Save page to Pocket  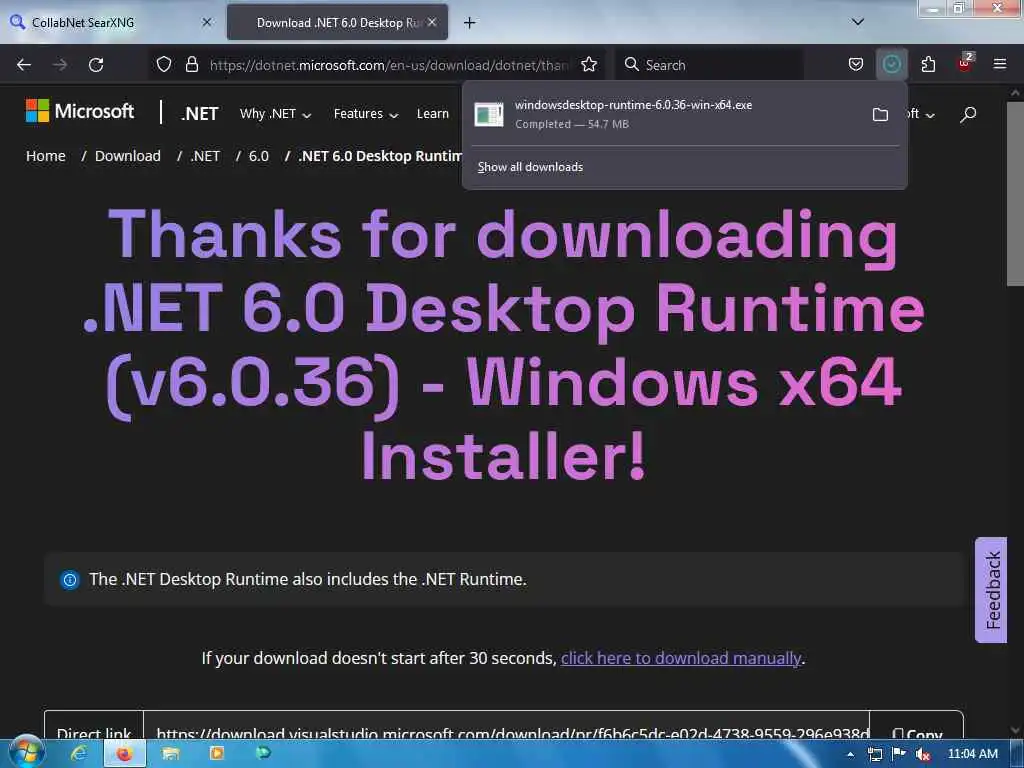(x=856, y=64)
